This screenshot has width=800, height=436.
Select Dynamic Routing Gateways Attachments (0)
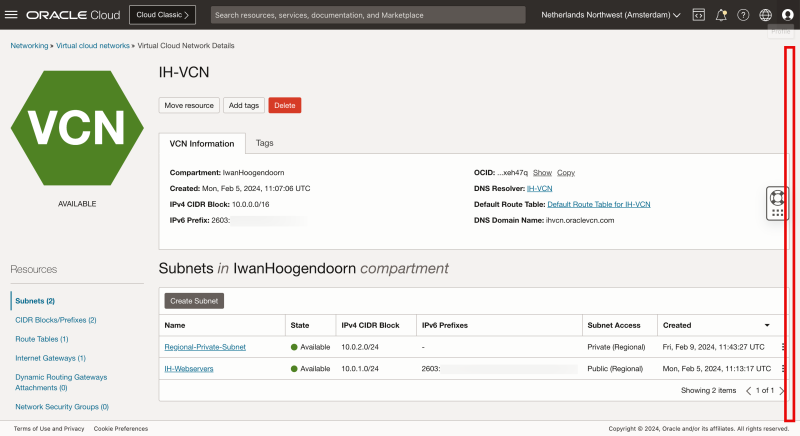point(61,382)
